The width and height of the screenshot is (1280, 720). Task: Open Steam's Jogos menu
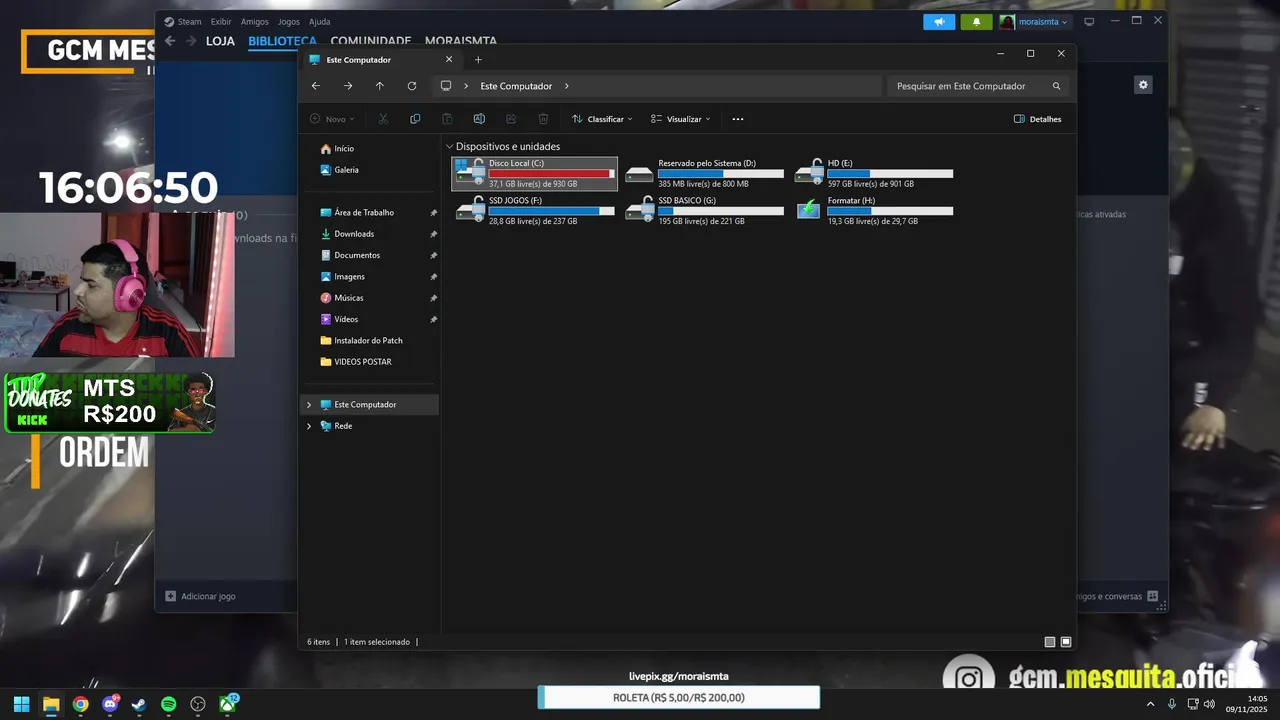click(288, 21)
